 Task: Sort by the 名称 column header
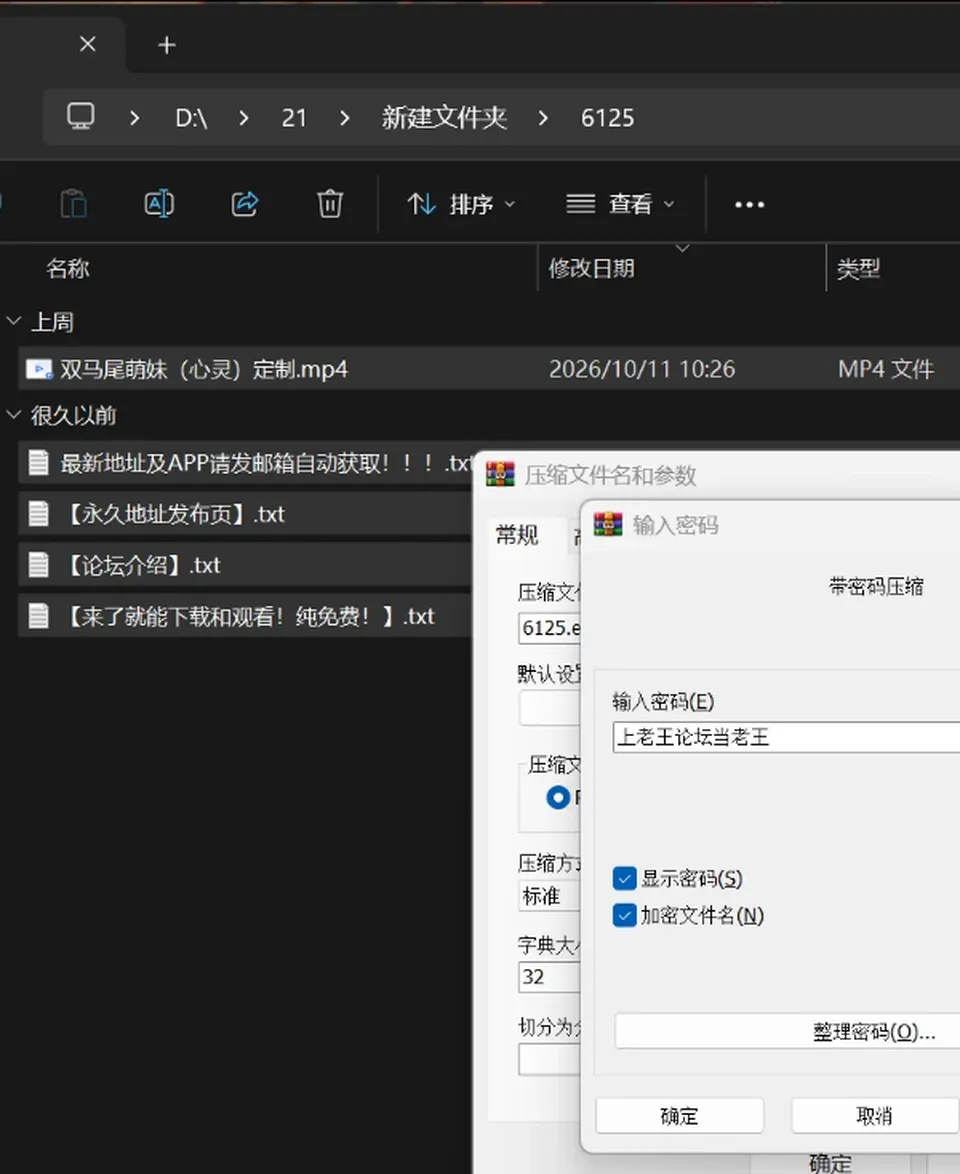(x=67, y=268)
